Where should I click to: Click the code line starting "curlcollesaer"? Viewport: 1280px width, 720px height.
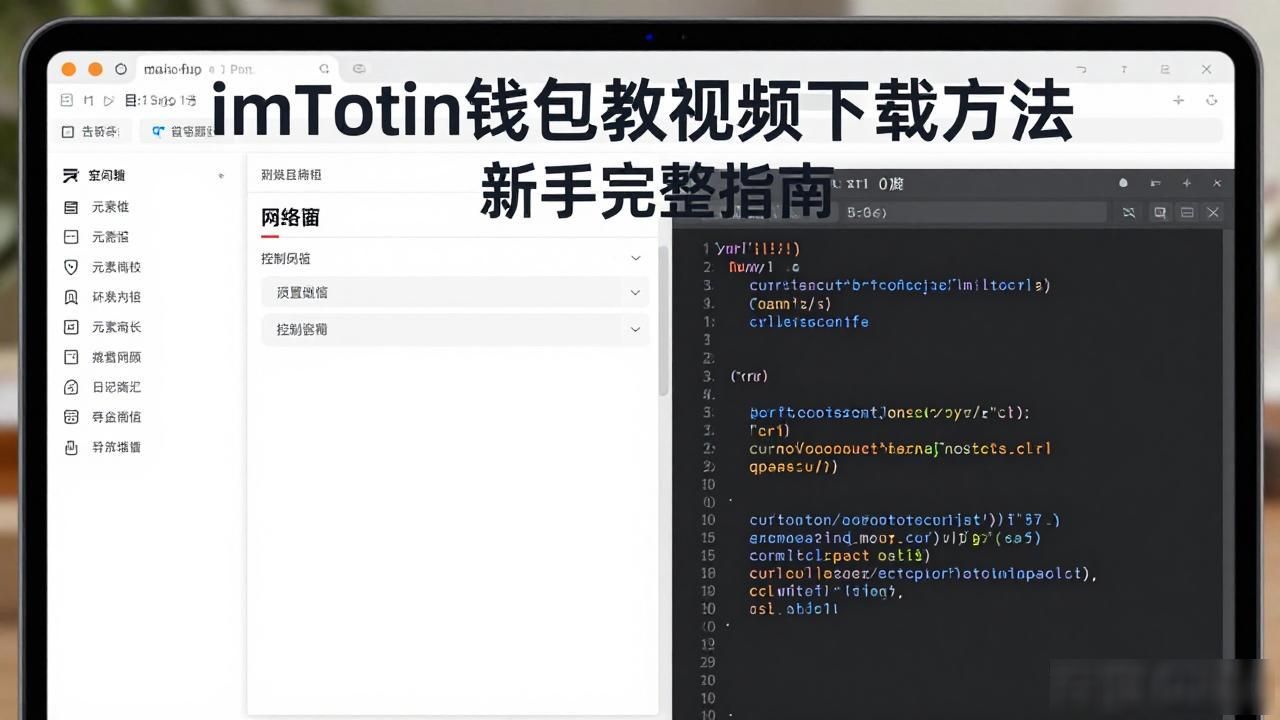pos(923,573)
